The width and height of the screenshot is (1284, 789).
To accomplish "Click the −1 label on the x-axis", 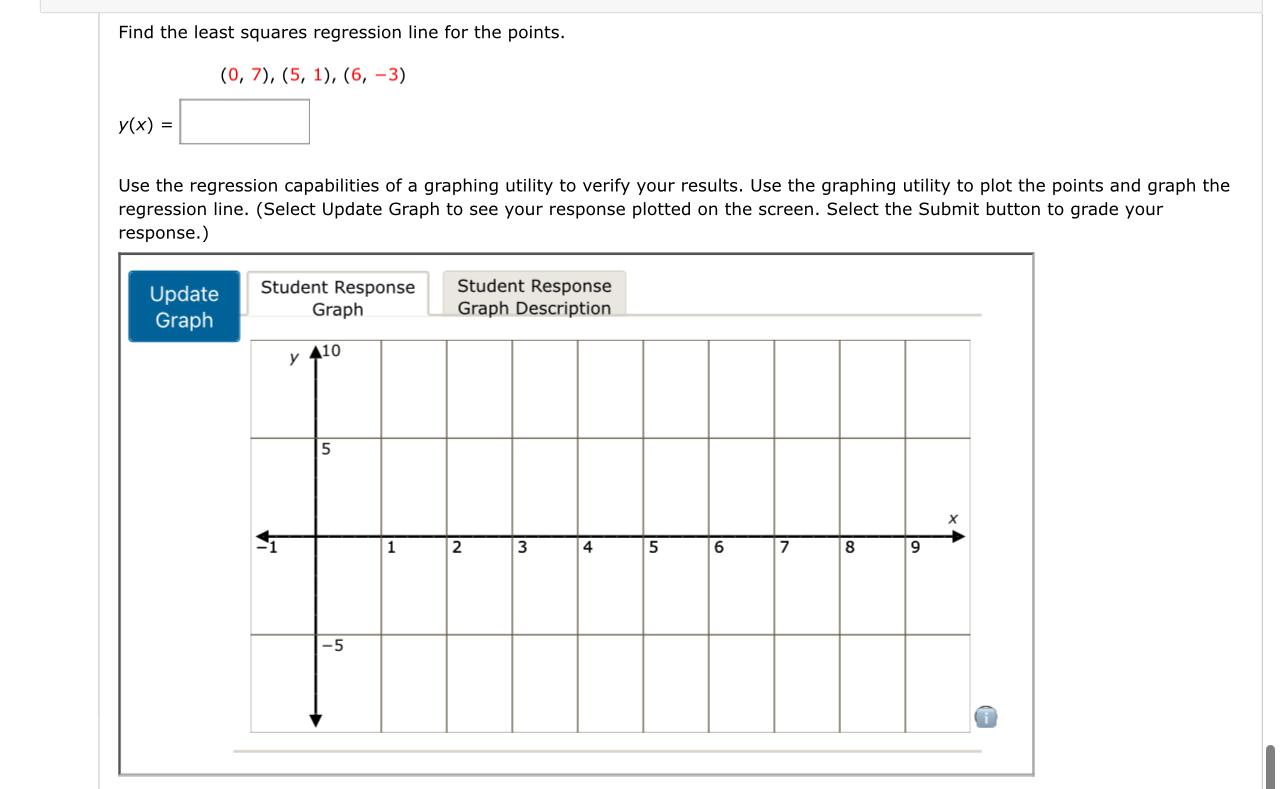I will [265, 548].
